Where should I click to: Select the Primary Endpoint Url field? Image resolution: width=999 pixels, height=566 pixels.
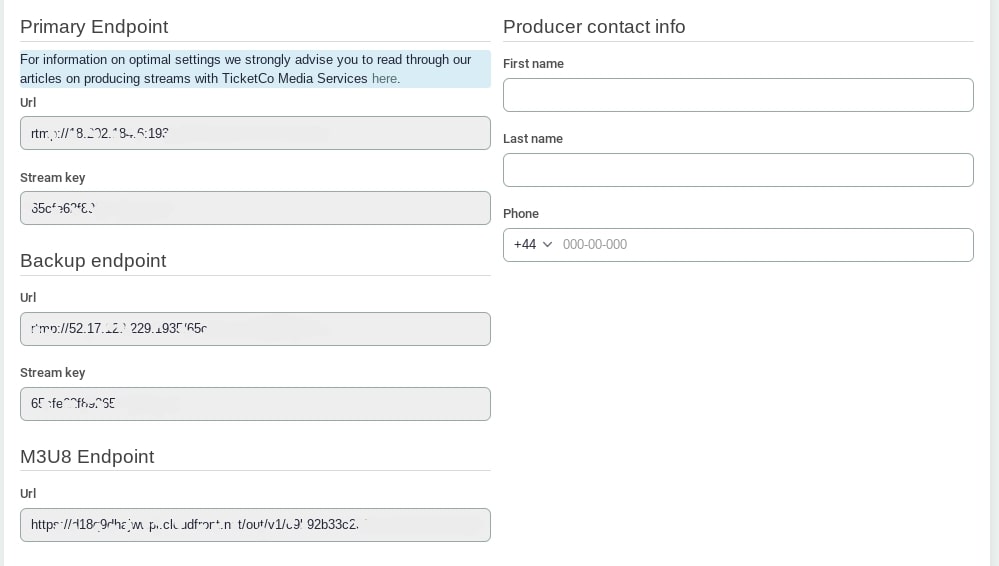255,133
